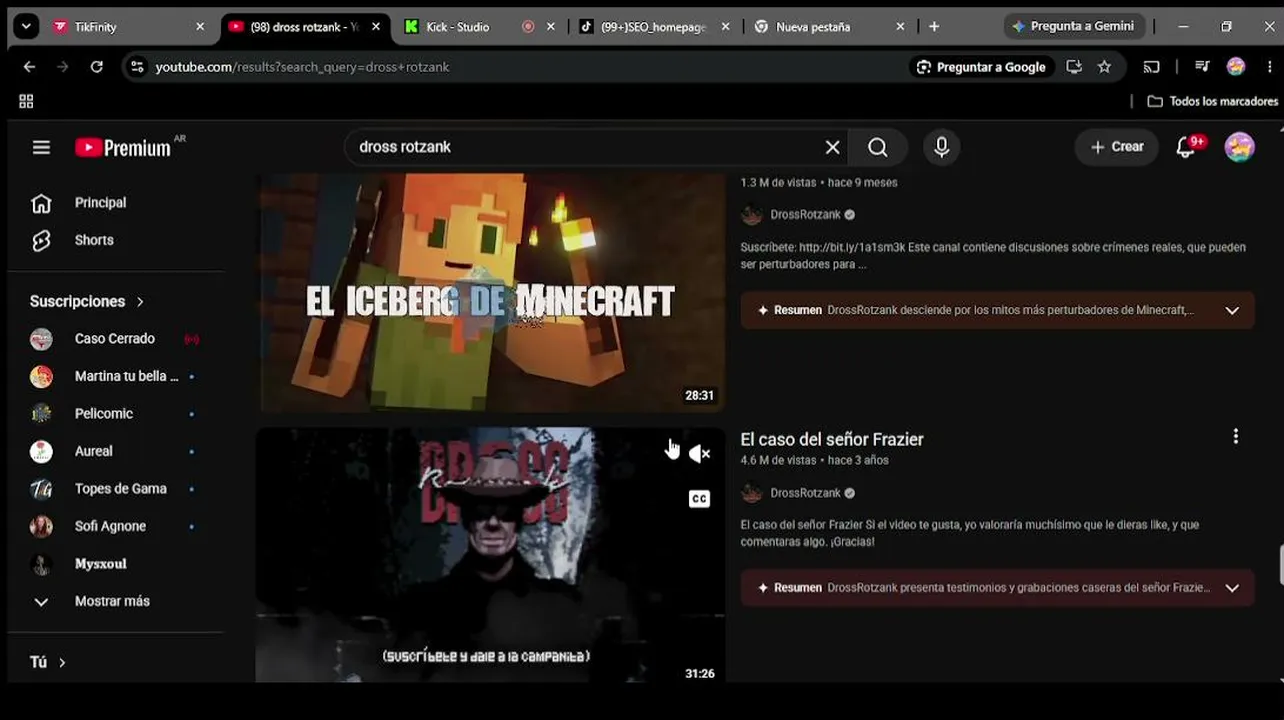1284x720 pixels.
Task: Open the DrossRotzank avatar on the Frazier result
Action: pyautogui.click(x=752, y=493)
